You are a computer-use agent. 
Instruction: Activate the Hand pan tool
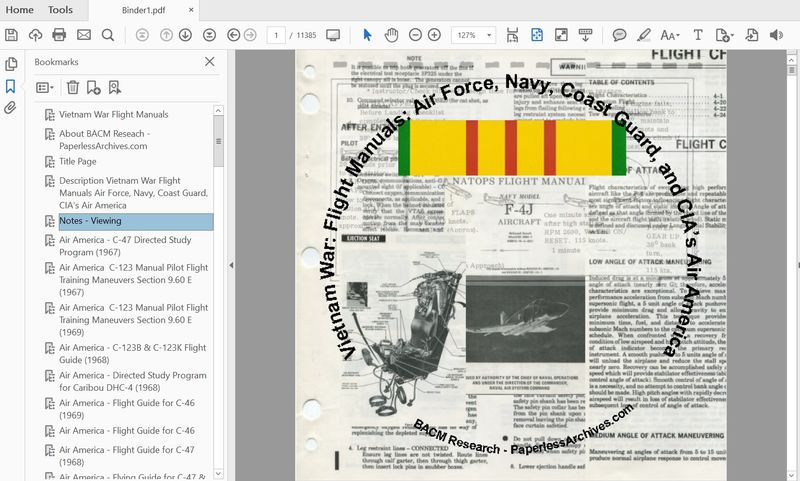(x=391, y=35)
